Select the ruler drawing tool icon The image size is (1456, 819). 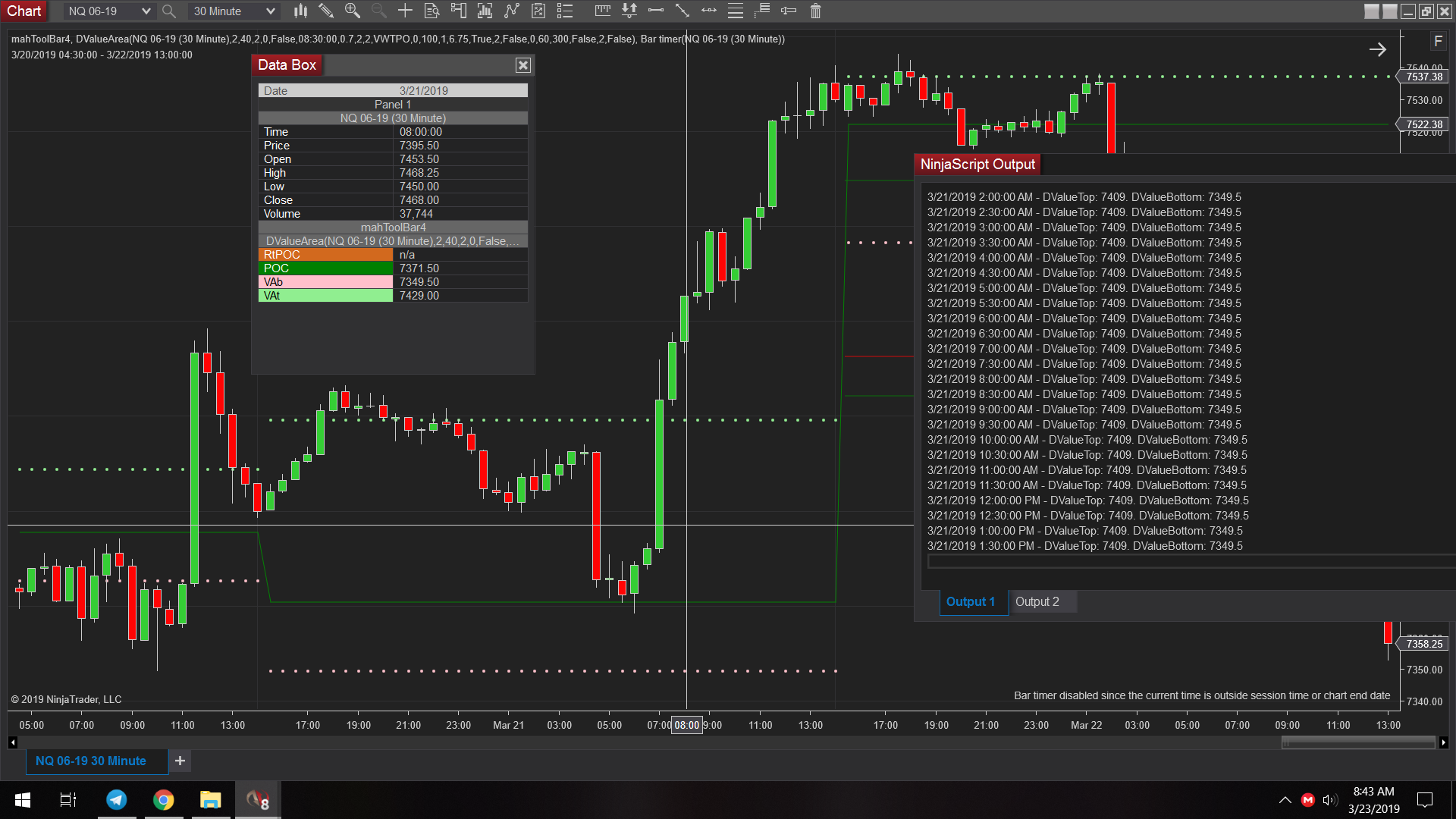click(x=602, y=11)
